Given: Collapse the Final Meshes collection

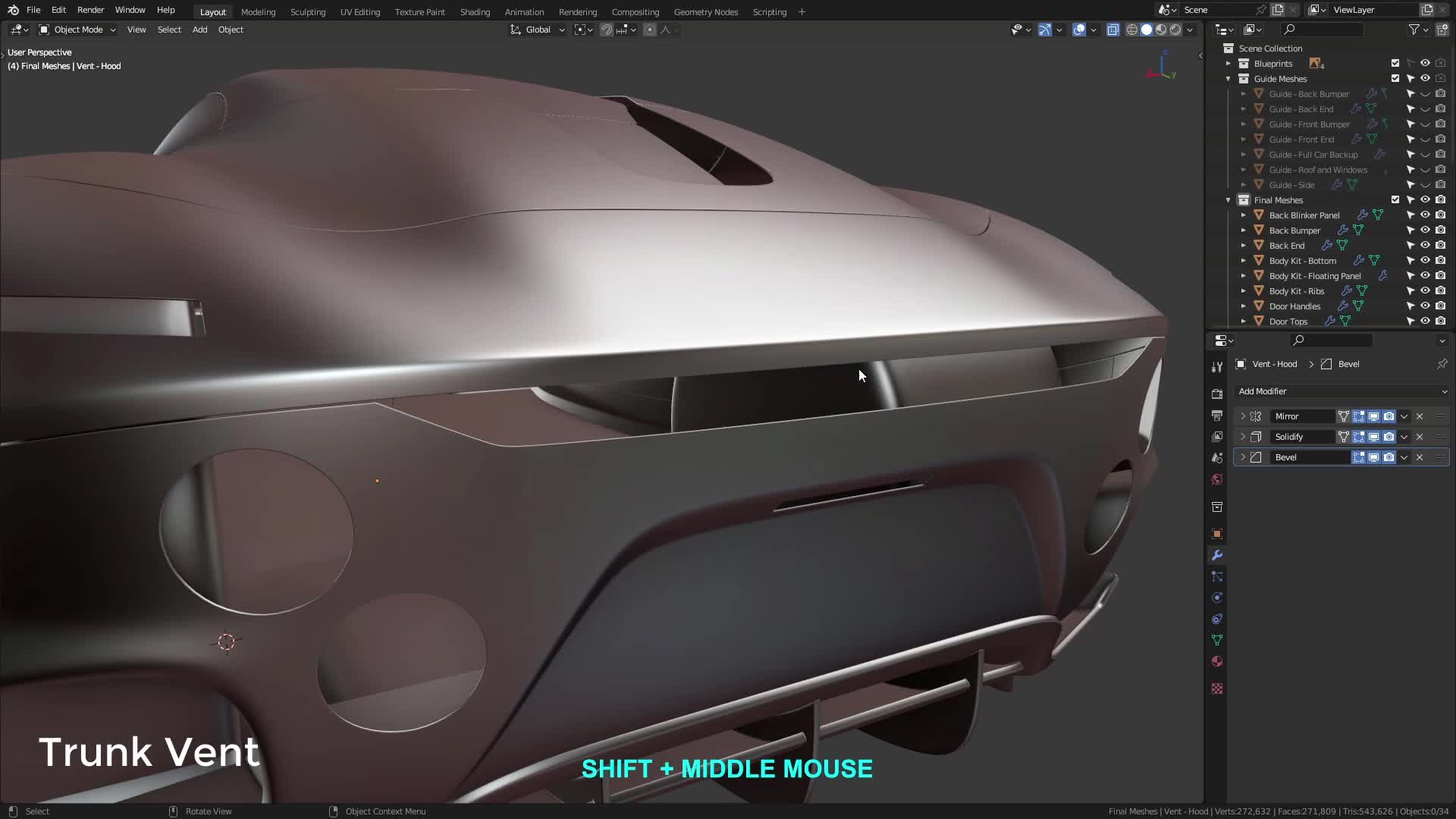Looking at the screenshot, I should [1228, 200].
